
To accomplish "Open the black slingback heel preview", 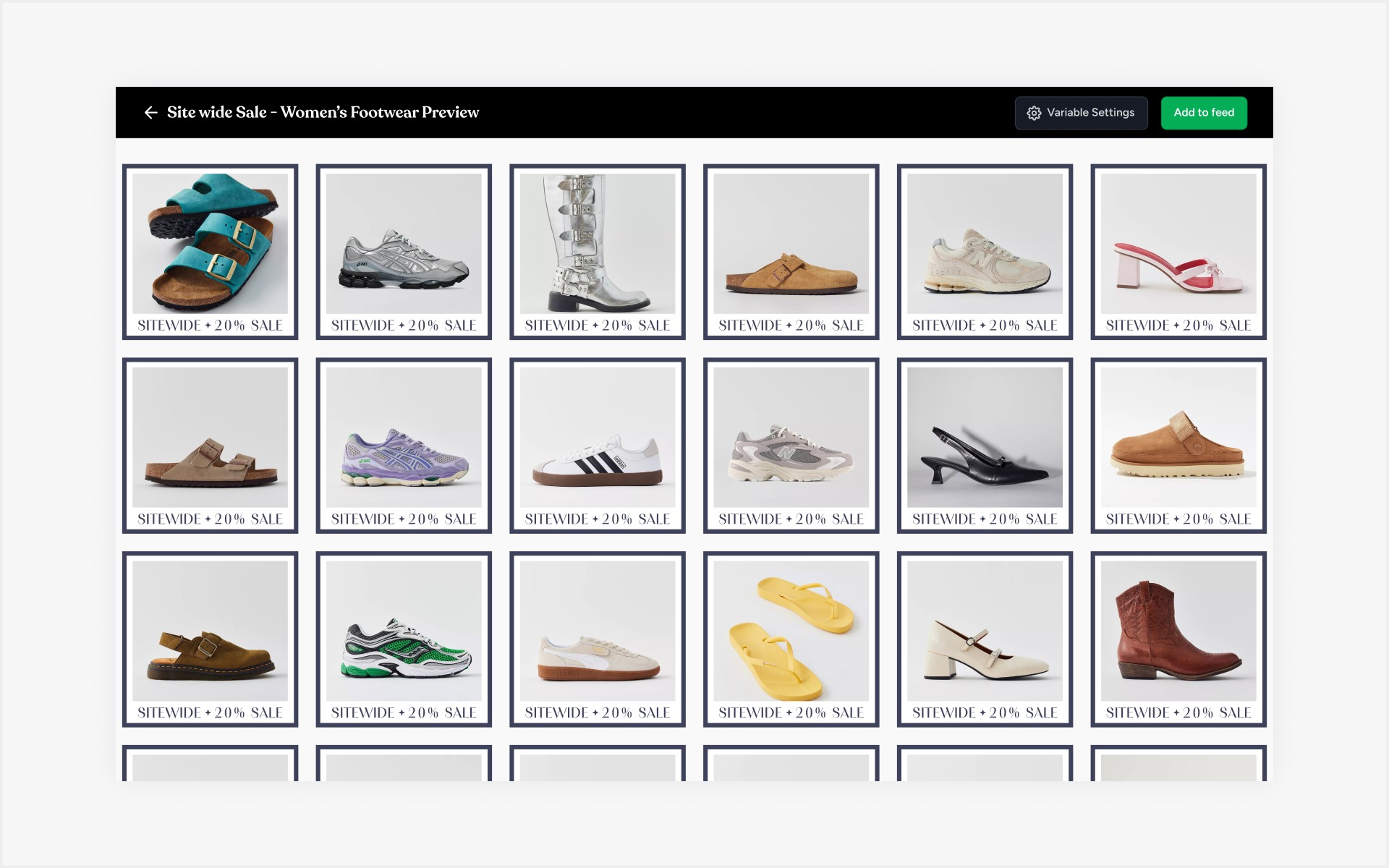I will pyautogui.click(x=985, y=438).
